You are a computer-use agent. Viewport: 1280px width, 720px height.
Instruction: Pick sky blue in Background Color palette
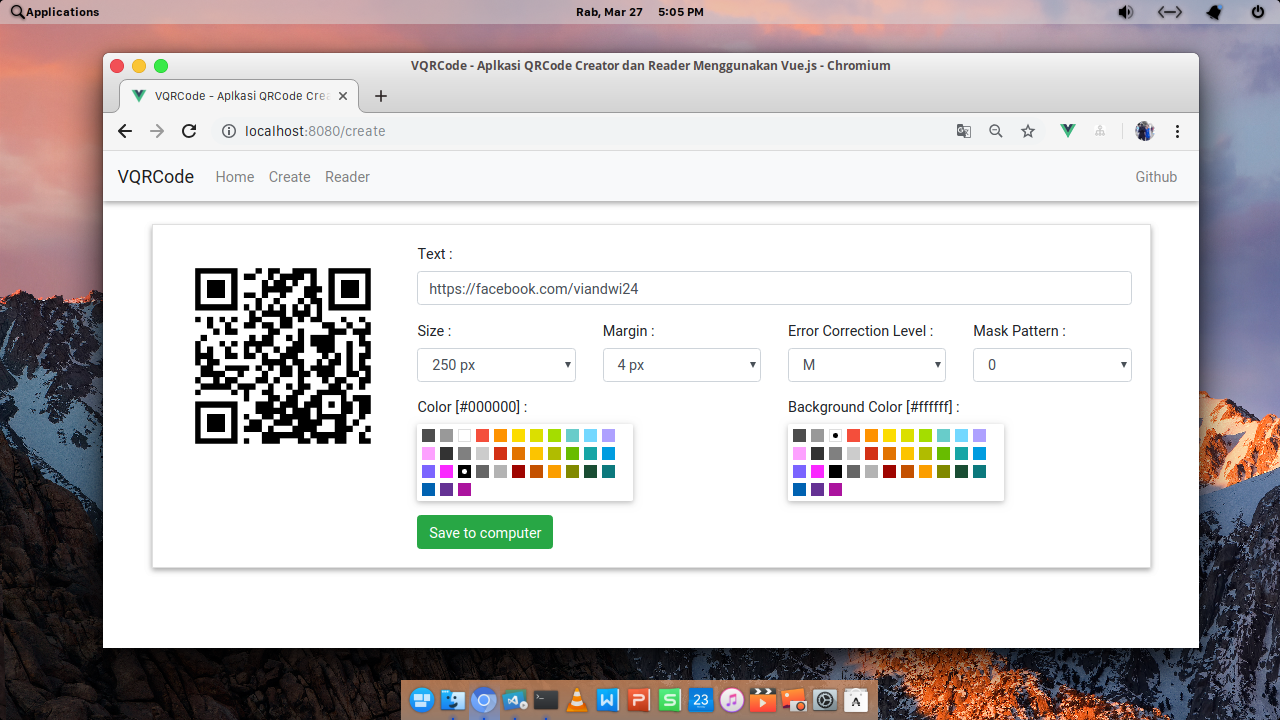click(x=961, y=435)
